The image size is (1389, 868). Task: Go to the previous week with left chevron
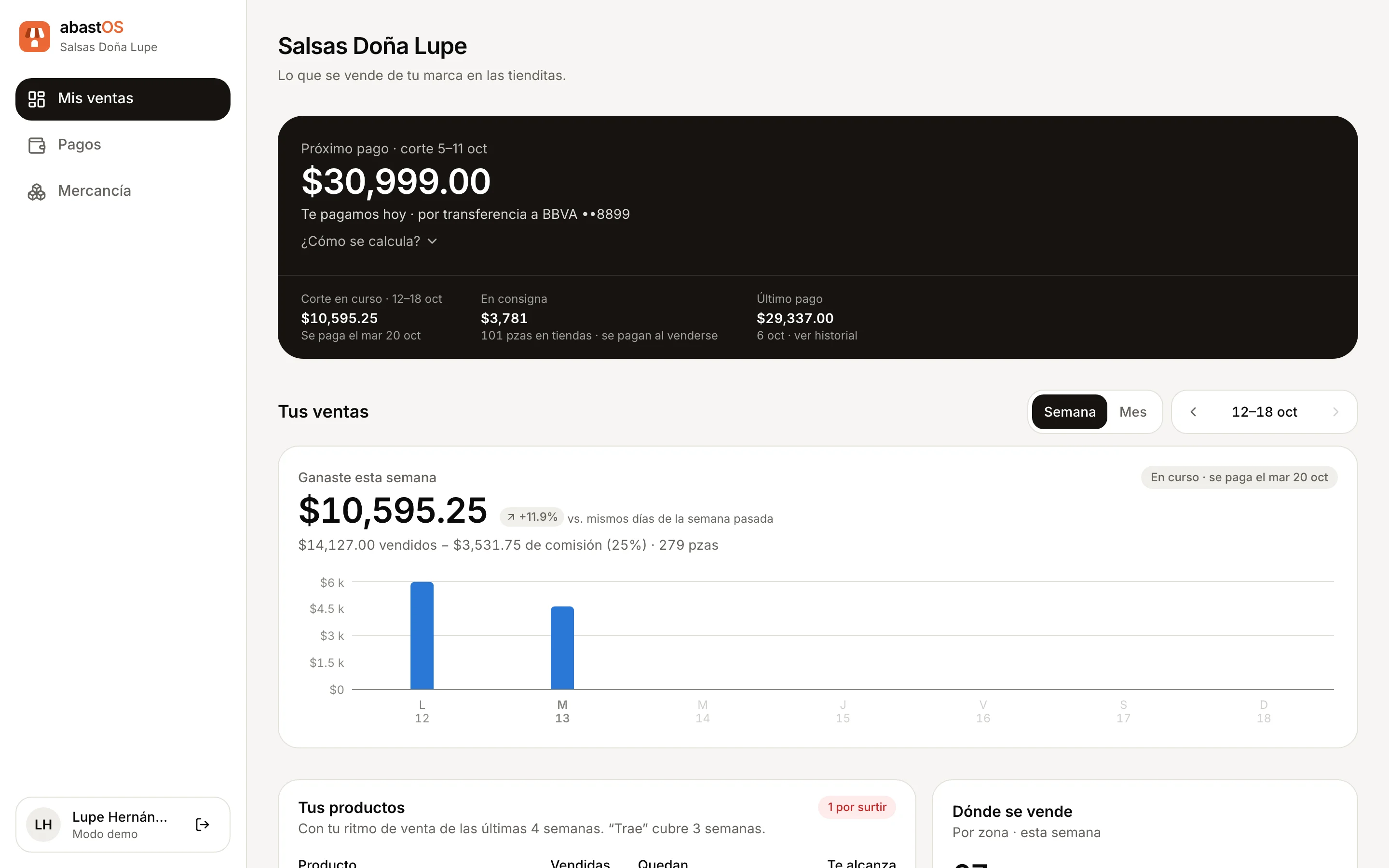point(1193,412)
